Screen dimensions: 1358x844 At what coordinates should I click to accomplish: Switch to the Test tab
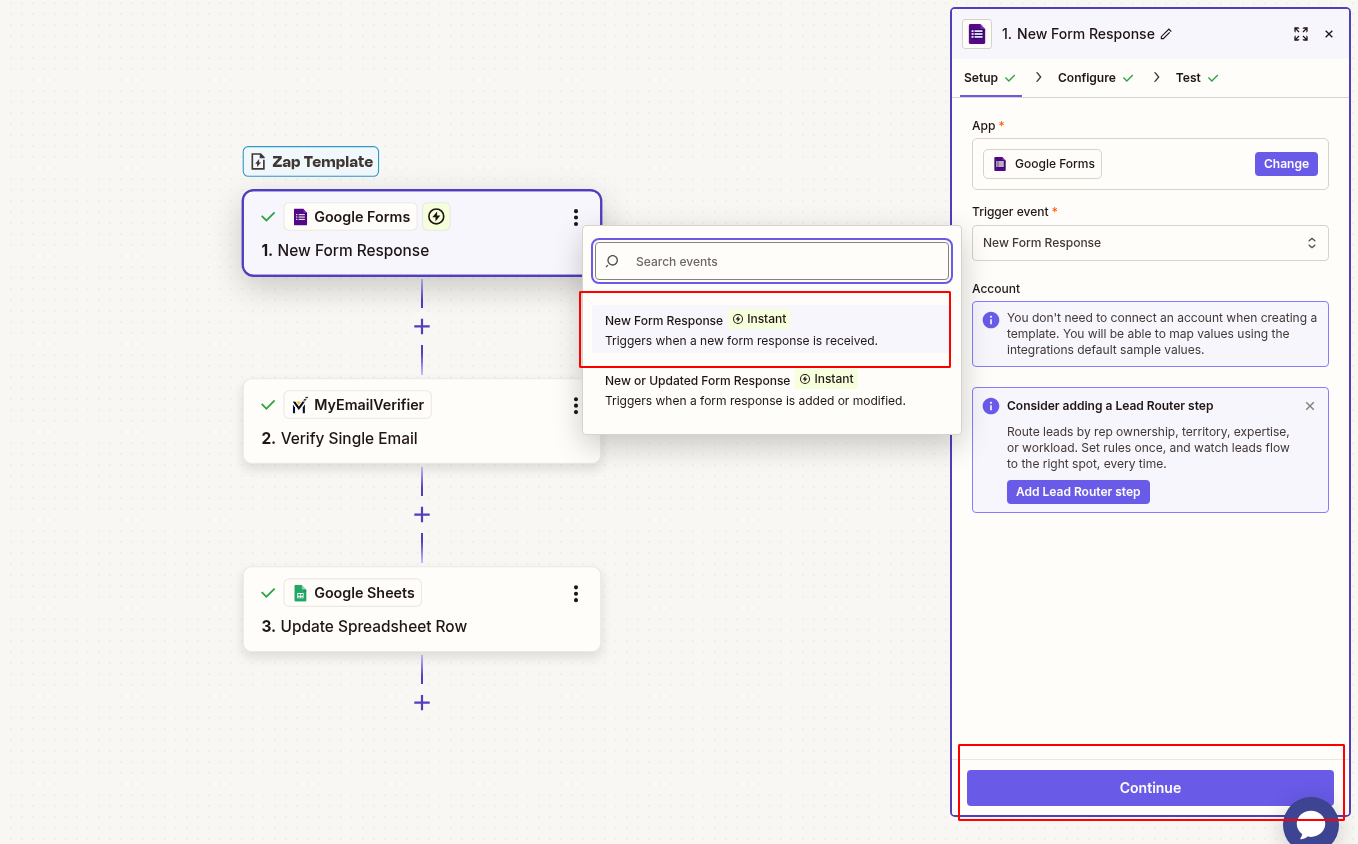pos(1189,77)
